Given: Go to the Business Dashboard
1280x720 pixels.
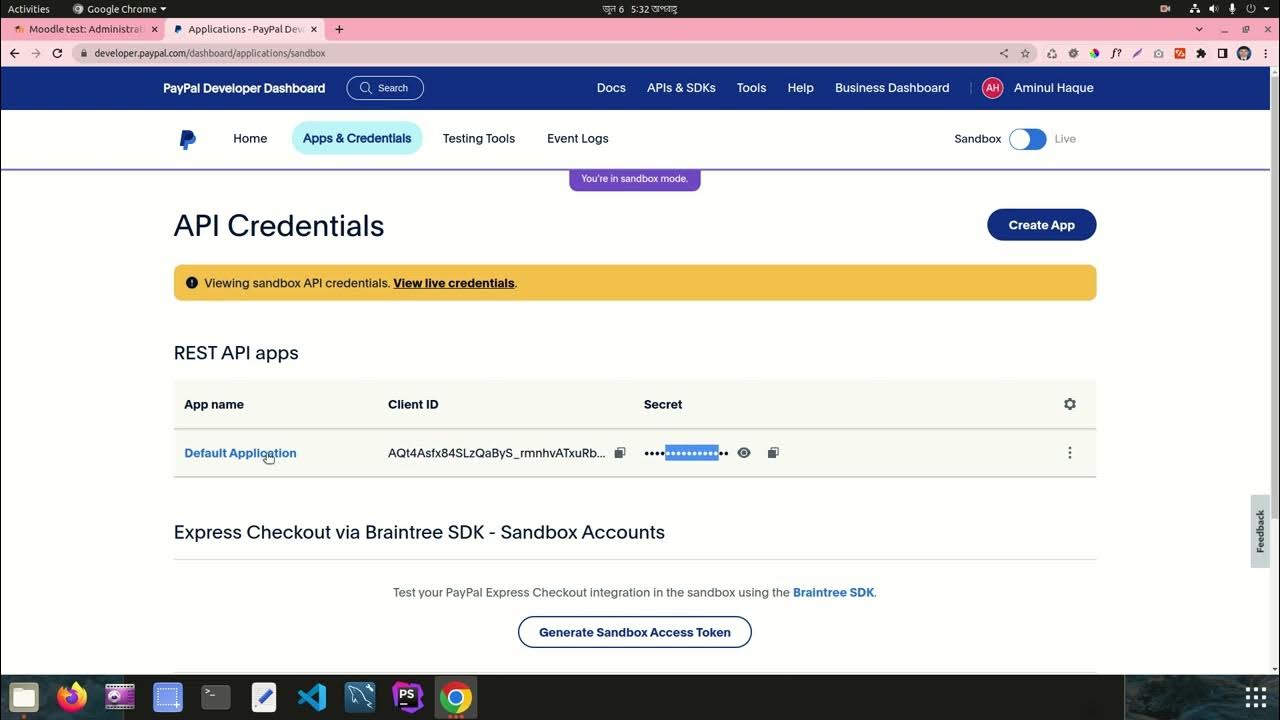Looking at the screenshot, I should (x=892, y=88).
